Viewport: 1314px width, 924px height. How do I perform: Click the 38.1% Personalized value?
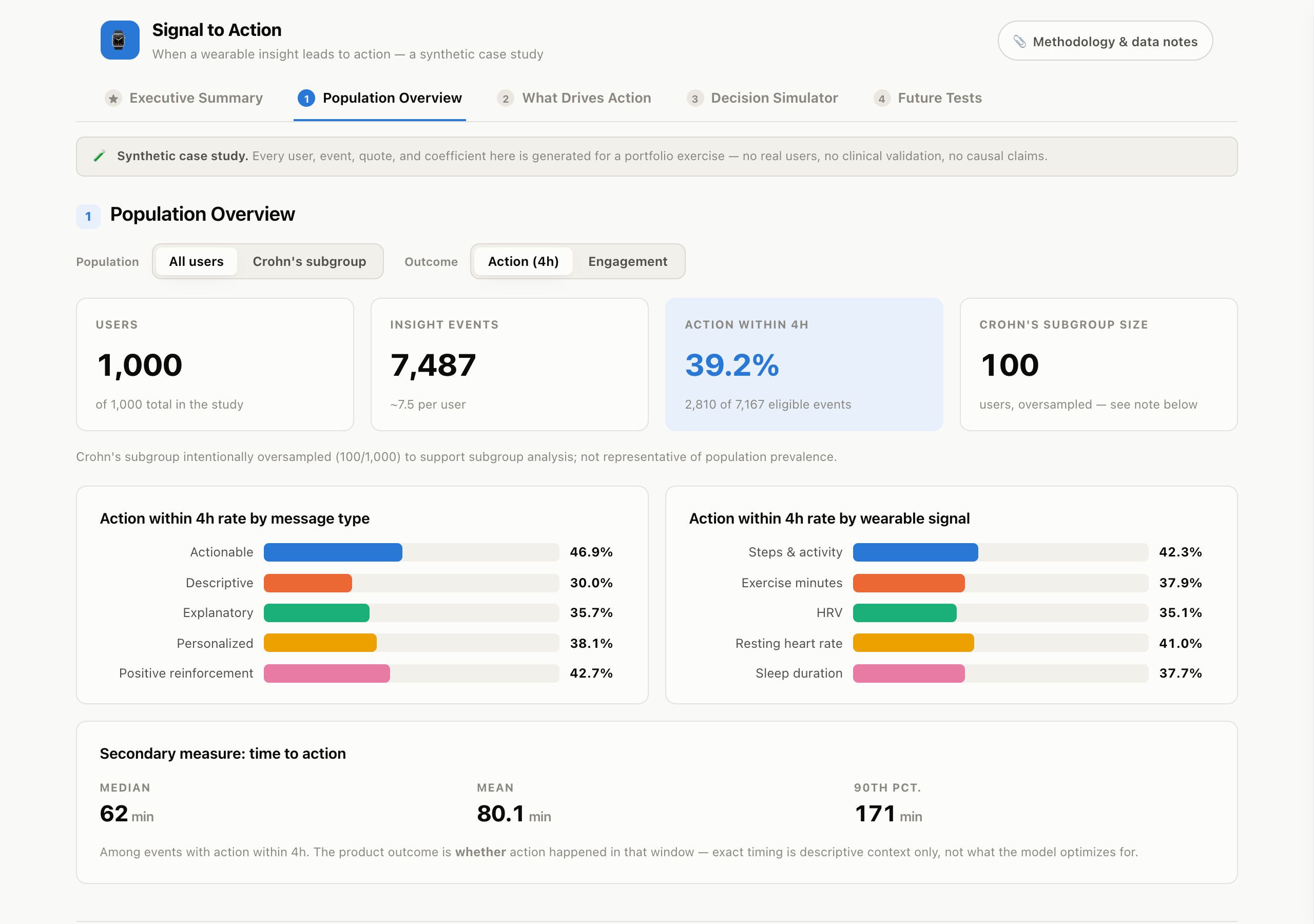tap(591, 644)
